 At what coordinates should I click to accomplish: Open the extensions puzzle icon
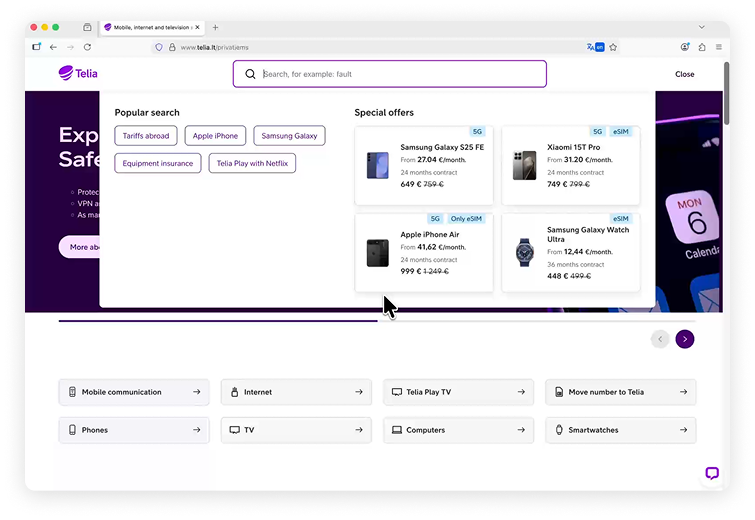pos(702,47)
